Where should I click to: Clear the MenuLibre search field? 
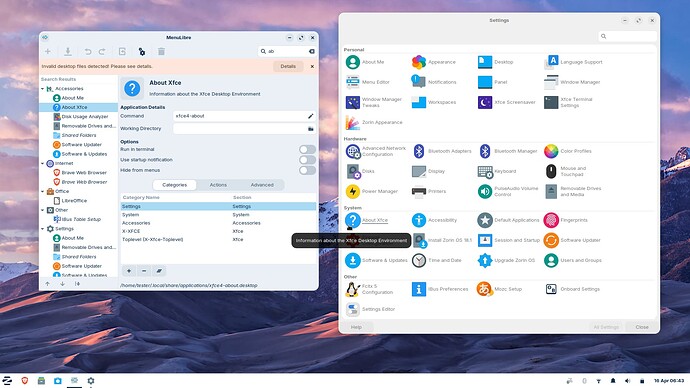312,51
